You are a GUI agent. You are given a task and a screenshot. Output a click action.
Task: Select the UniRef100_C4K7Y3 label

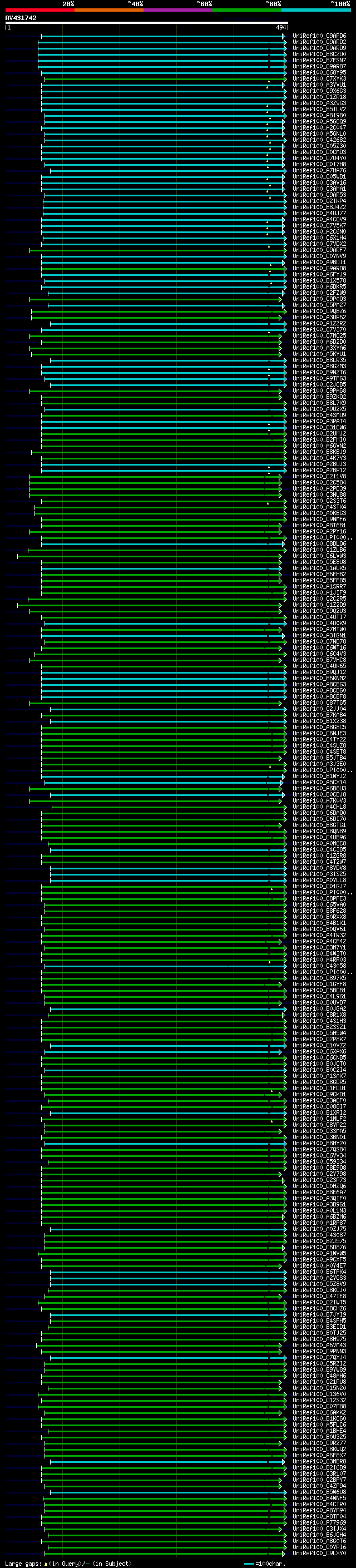coord(319,458)
